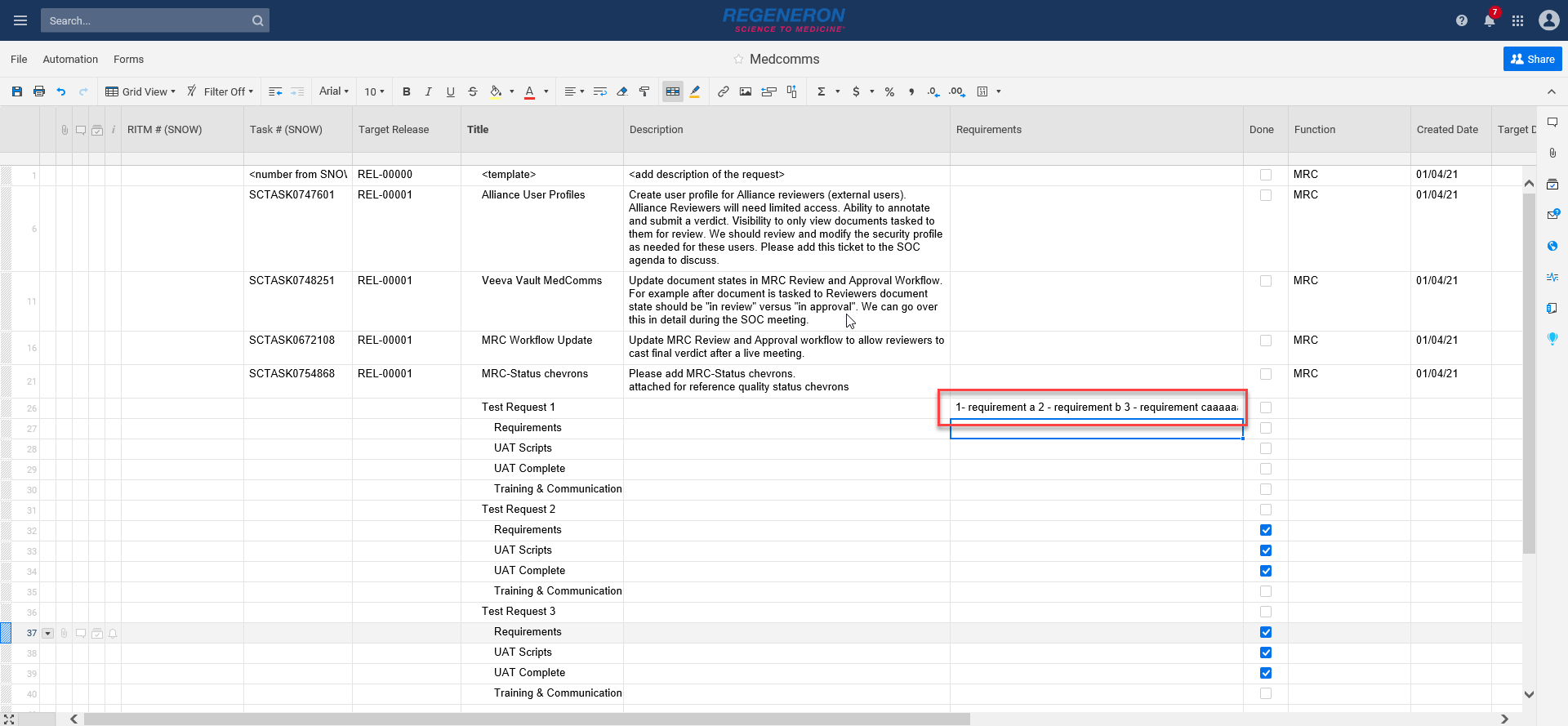Open the fill background color picker

point(496,91)
